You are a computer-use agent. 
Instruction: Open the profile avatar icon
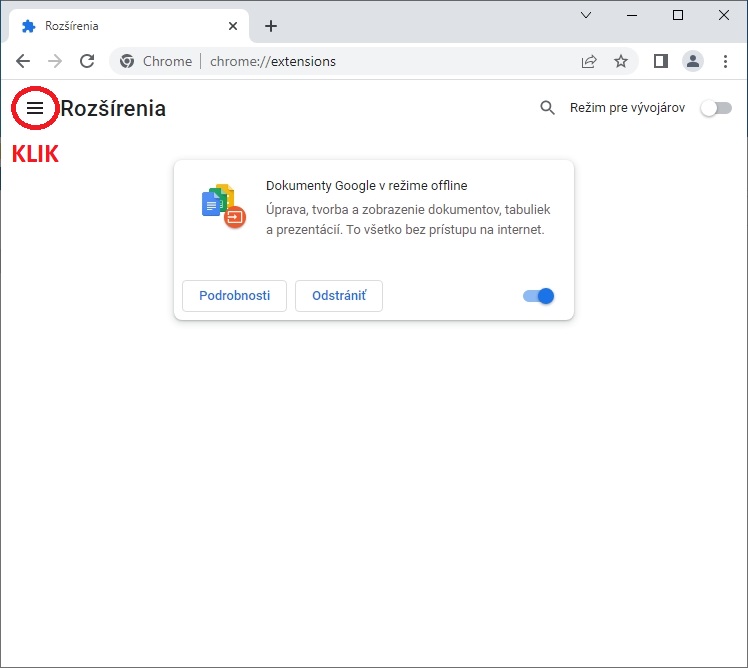point(693,61)
